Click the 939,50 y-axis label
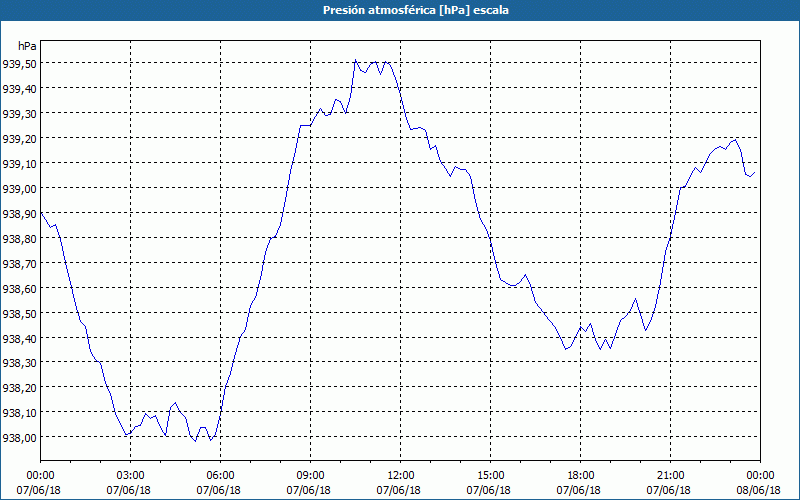The width and height of the screenshot is (800, 500). (19, 63)
